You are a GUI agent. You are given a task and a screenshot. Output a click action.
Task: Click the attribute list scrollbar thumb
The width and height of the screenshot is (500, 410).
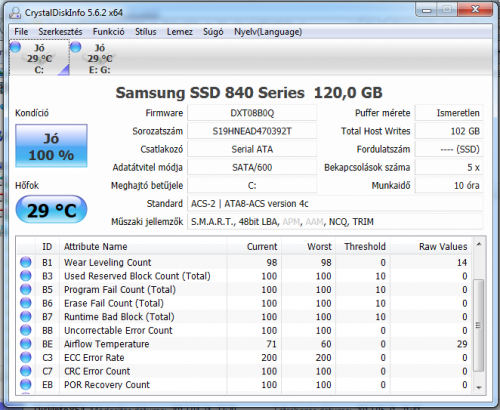click(479, 326)
